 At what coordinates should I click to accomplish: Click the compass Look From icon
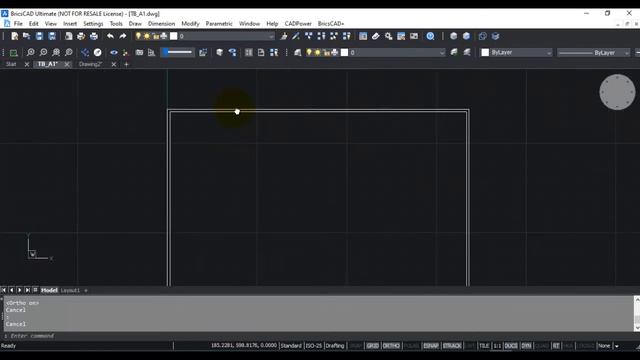tap(98, 52)
